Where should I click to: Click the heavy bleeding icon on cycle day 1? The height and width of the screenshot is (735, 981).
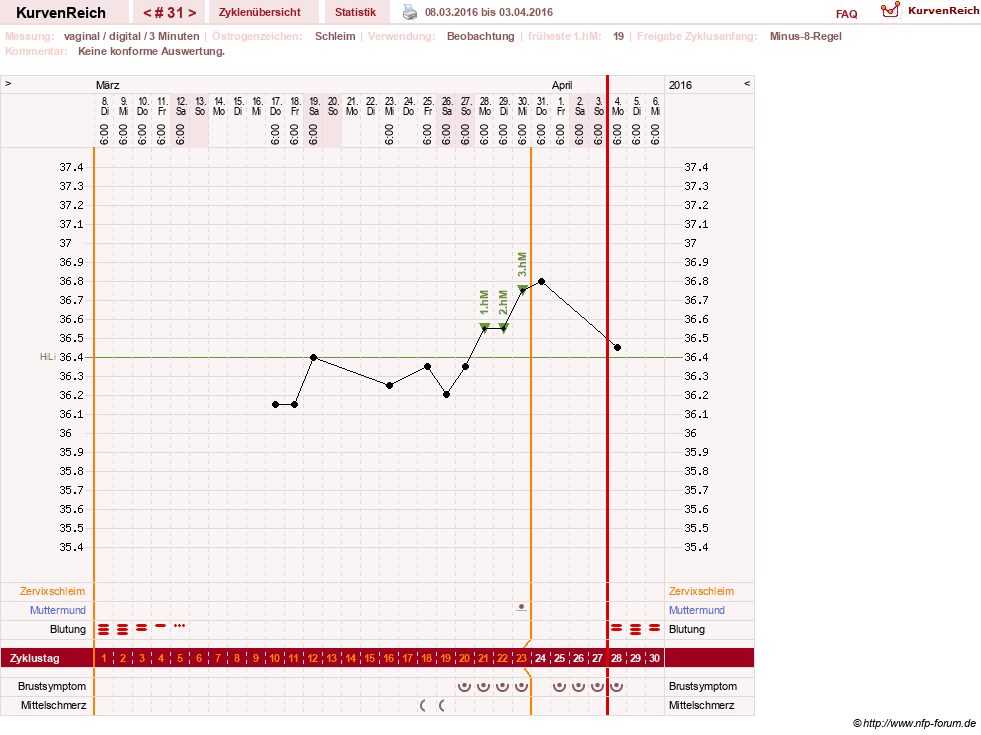tap(104, 629)
